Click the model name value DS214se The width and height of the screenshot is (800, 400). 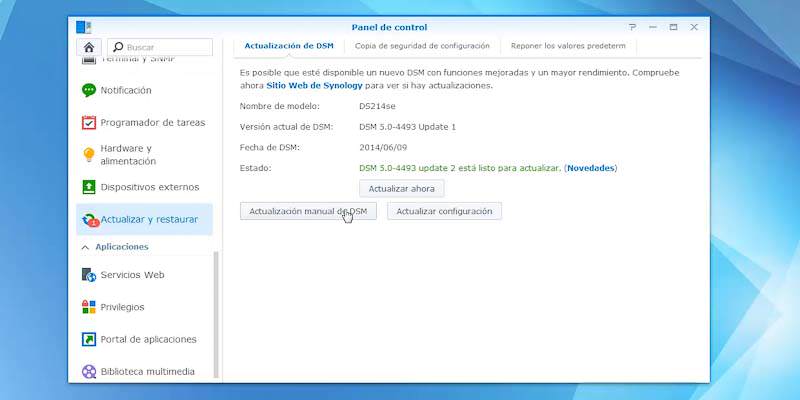[377, 106]
